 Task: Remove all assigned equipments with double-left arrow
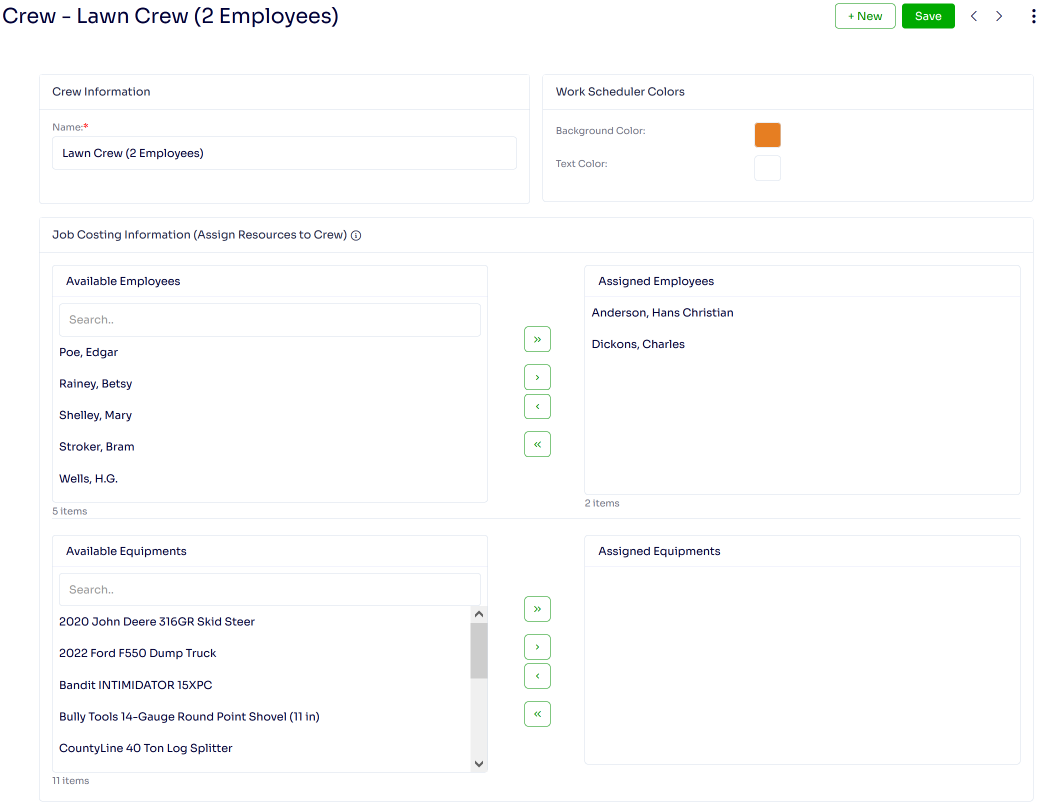537,714
